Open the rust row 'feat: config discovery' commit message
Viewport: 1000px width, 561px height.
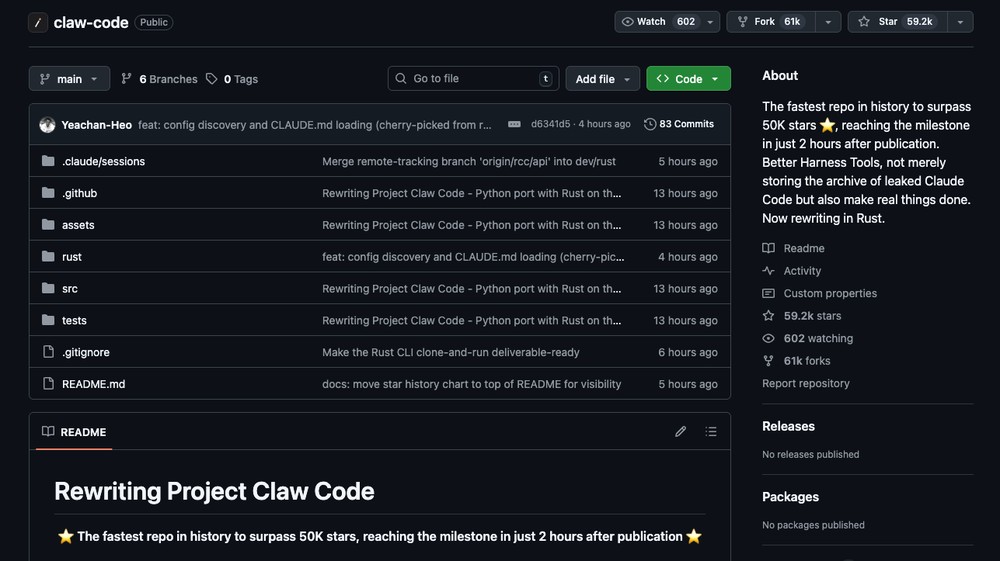[473, 257]
